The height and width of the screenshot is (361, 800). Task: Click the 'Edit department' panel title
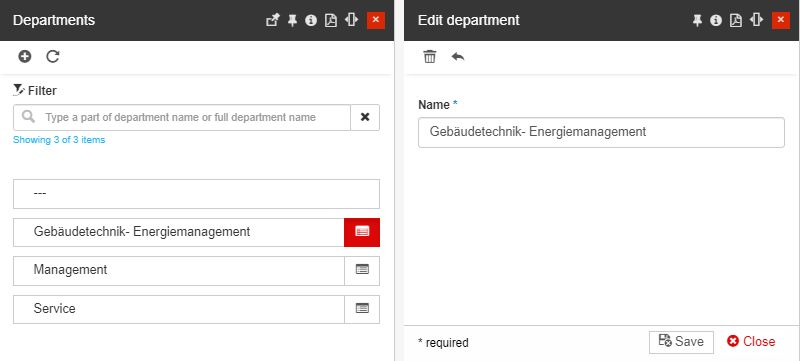coord(468,20)
